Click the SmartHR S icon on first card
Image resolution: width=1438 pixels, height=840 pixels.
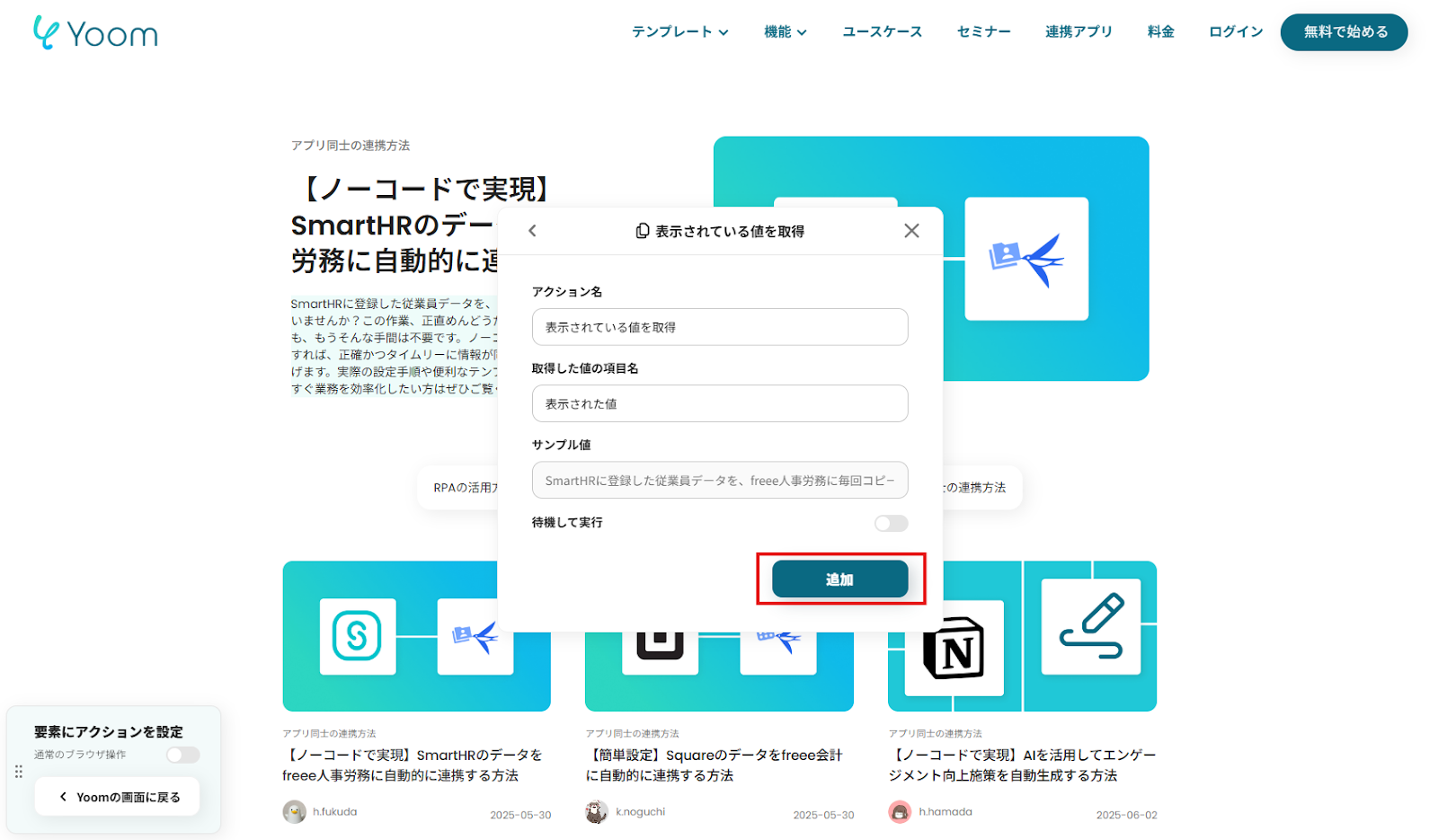click(x=358, y=636)
